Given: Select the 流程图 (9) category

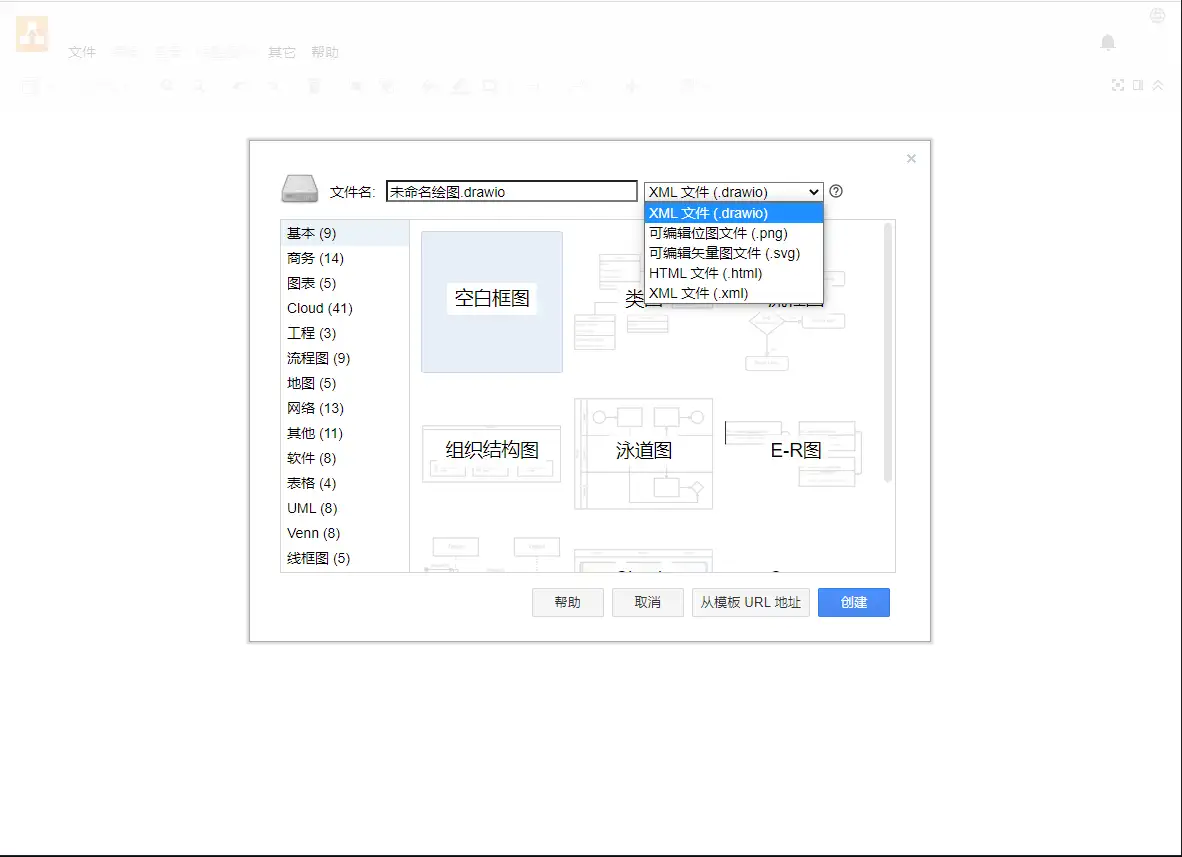Looking at the screenshot, I should point(318,358).
